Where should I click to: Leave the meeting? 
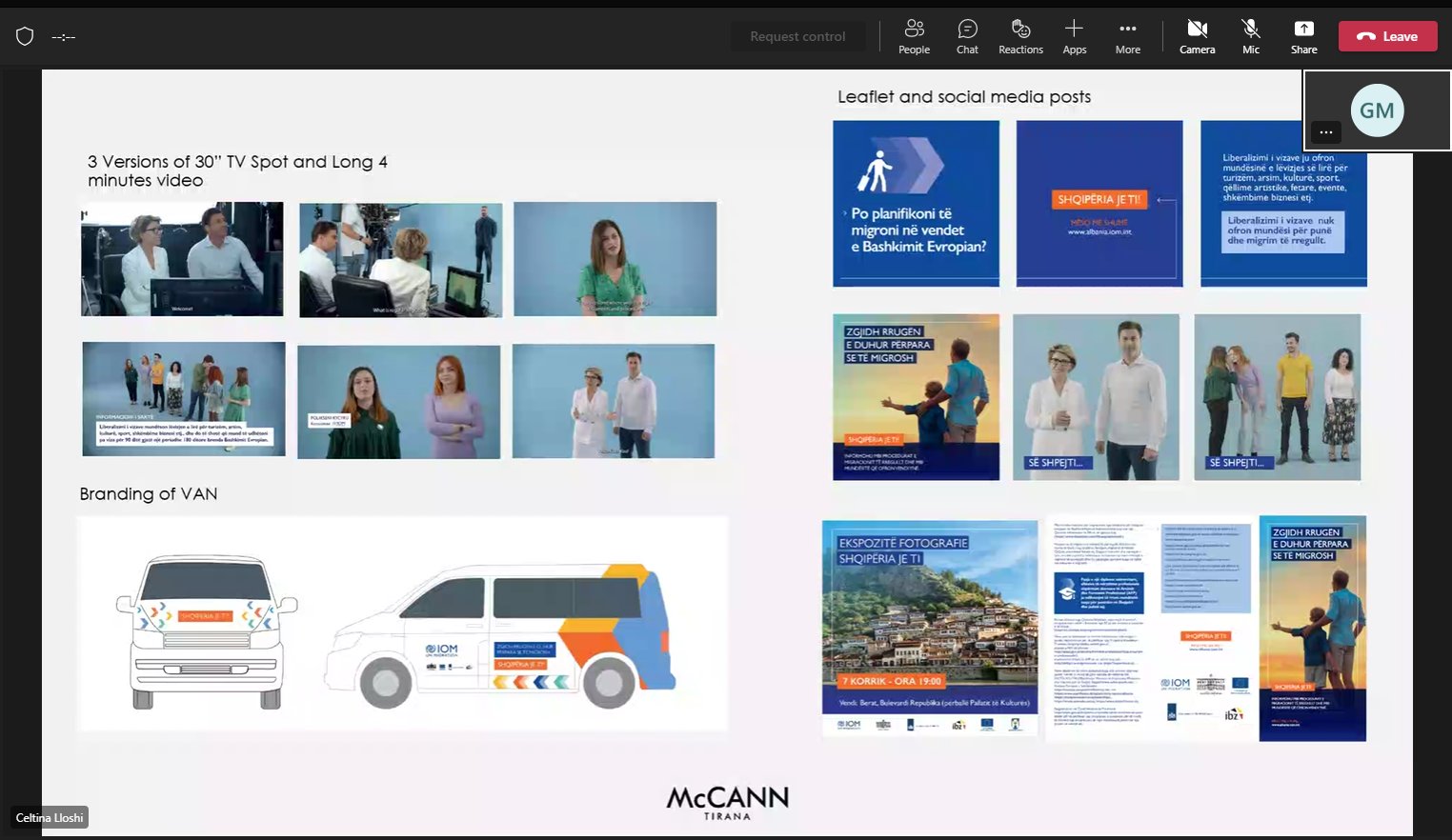click(1387, 36)
